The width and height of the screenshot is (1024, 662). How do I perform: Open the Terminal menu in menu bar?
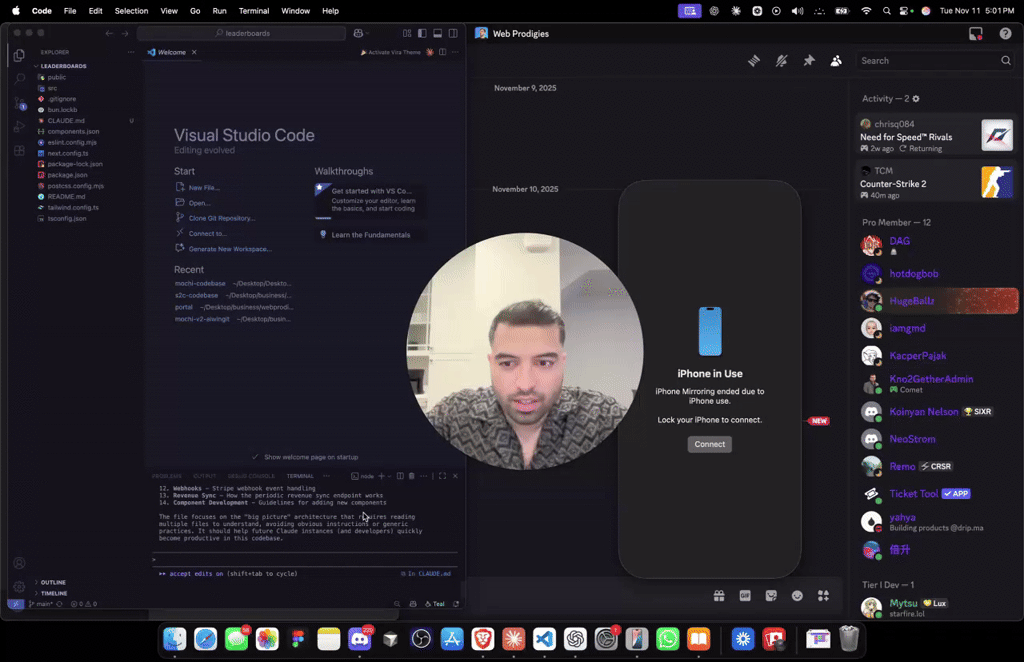254,10
